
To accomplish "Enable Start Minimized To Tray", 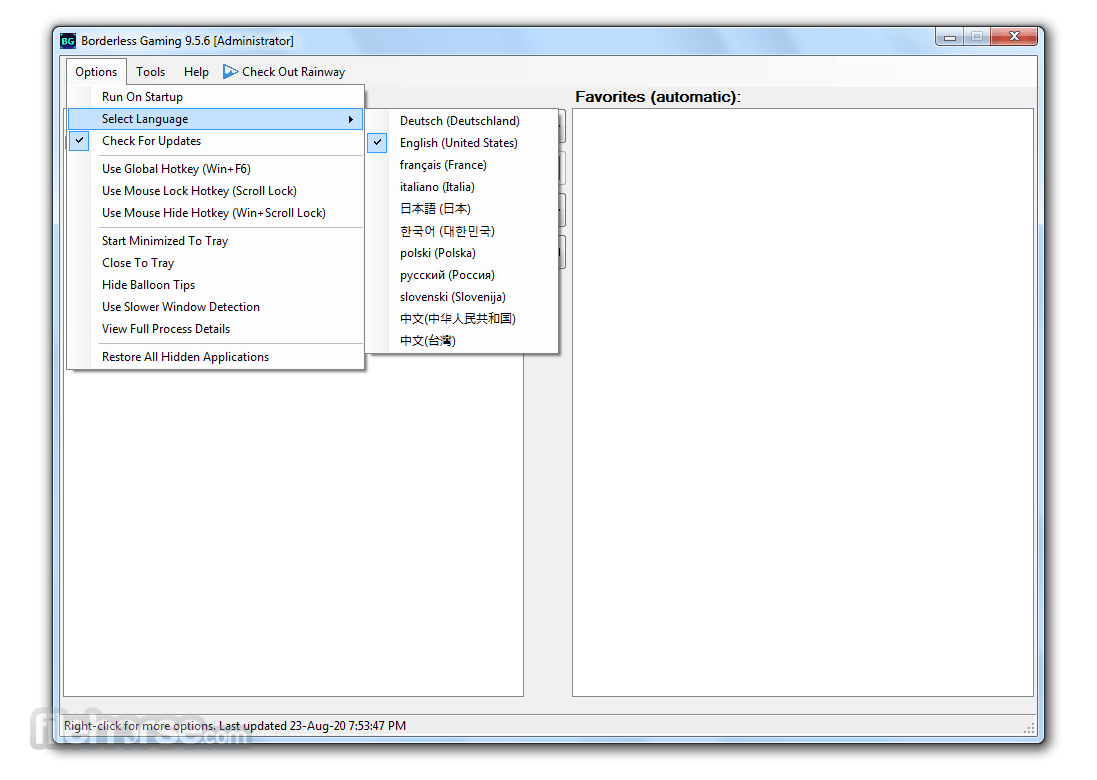I will click(216, 241).
